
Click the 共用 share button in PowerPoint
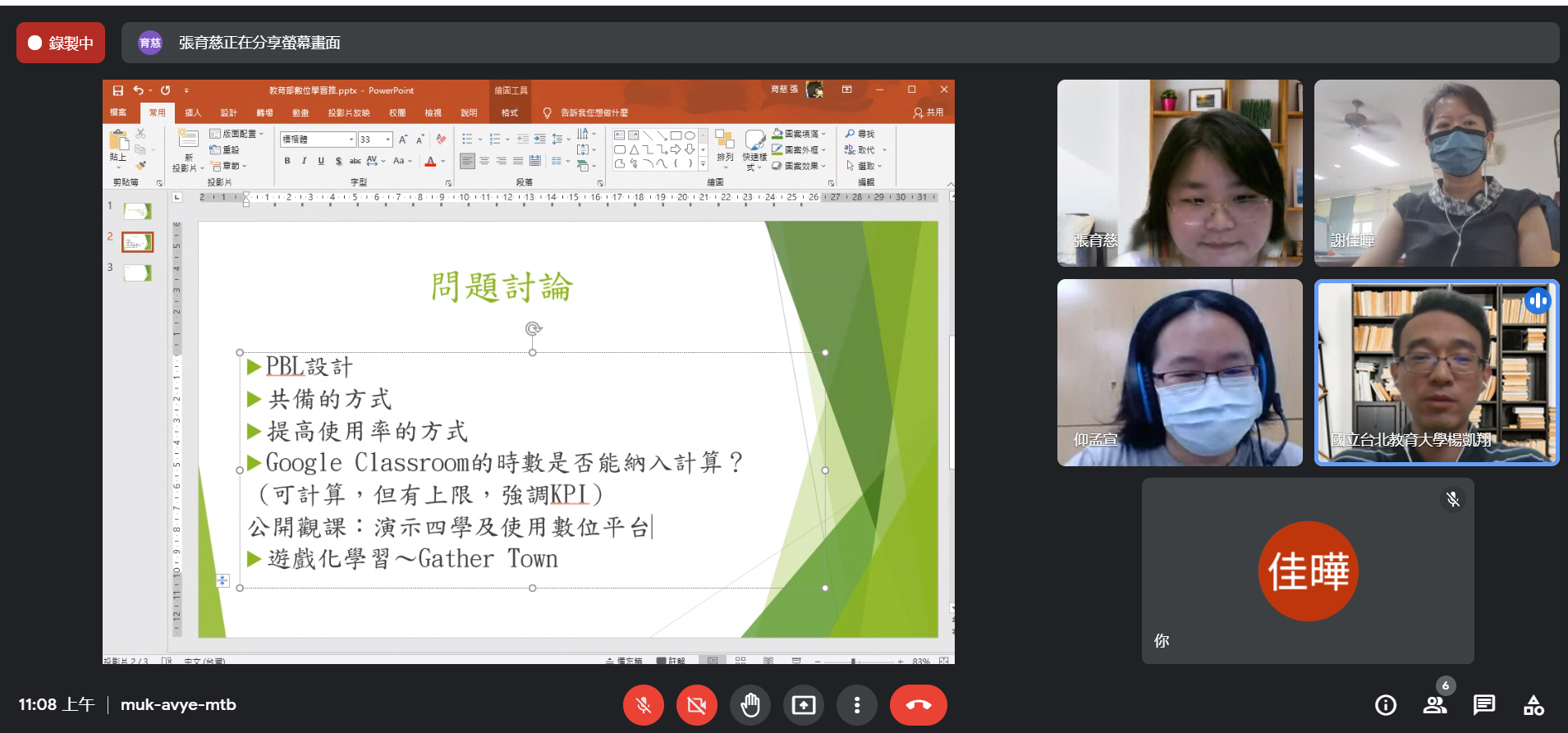(x=928, y=112)
